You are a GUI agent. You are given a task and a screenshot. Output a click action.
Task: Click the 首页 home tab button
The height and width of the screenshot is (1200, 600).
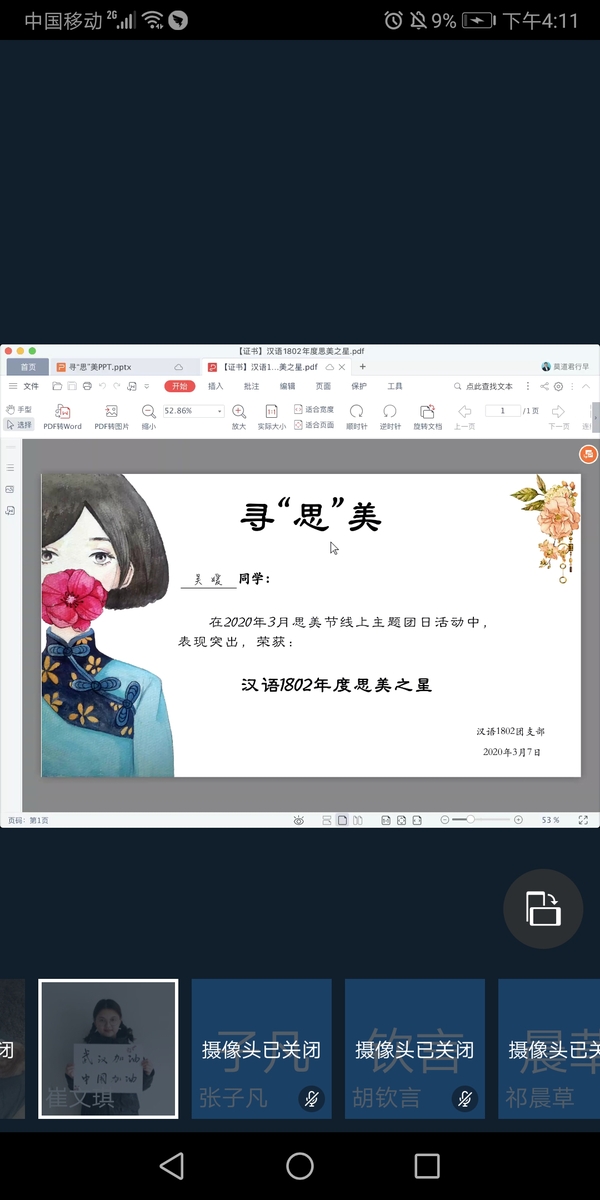click(27, 367)
